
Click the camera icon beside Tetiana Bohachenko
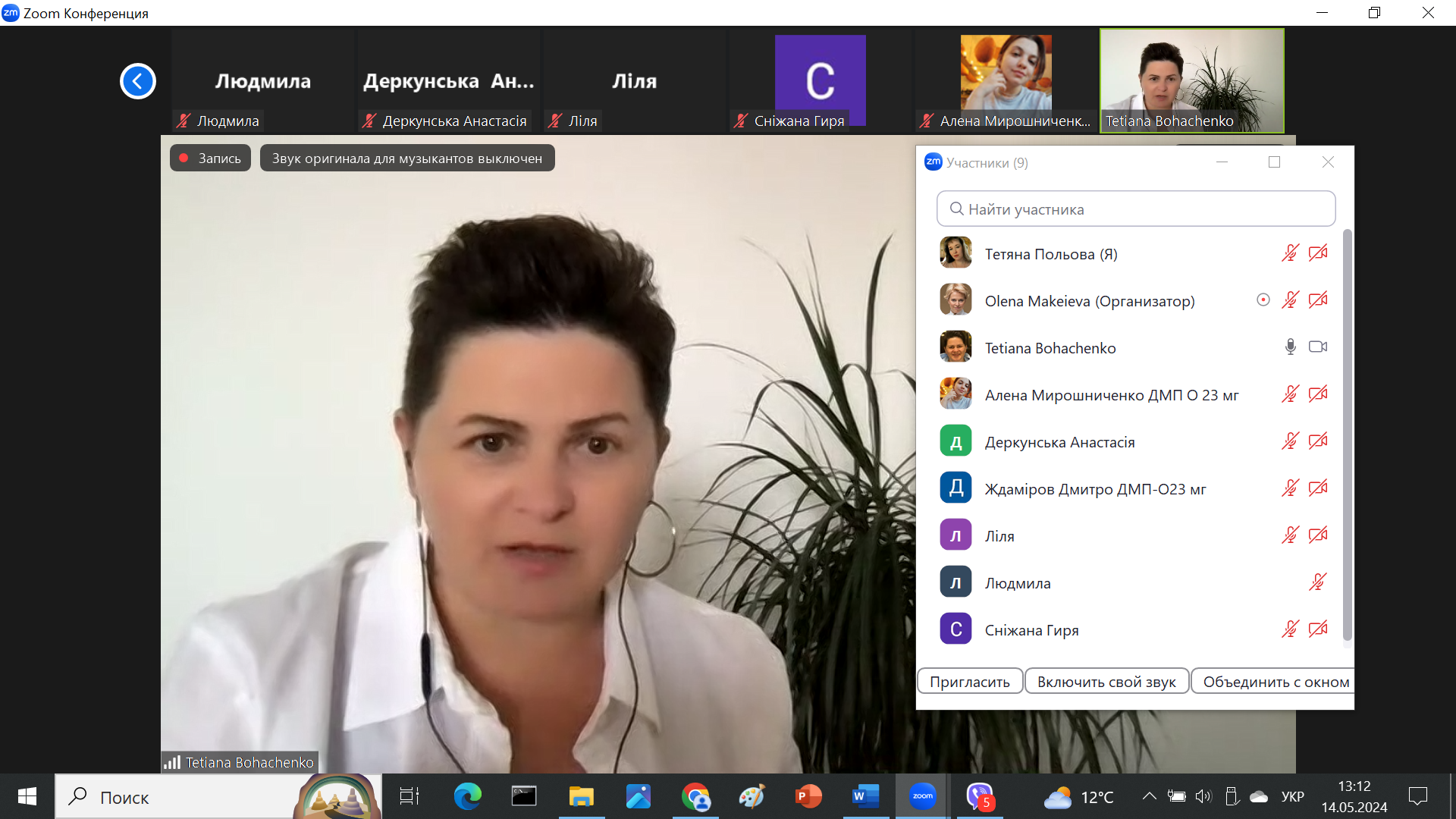click(x=1318, y=347)
